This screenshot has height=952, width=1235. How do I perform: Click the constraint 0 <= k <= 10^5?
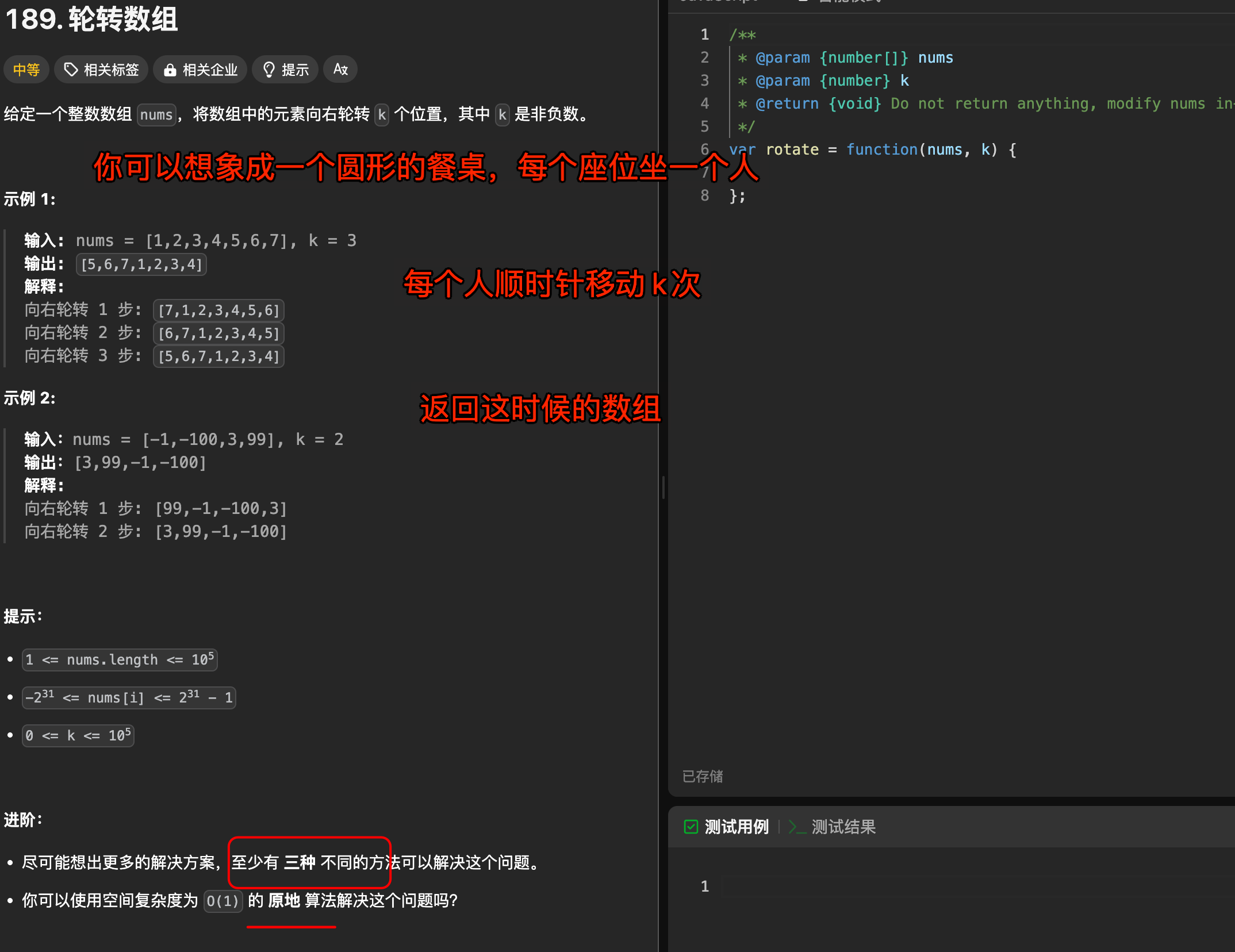pyautogui.click(x=78, y=735)
